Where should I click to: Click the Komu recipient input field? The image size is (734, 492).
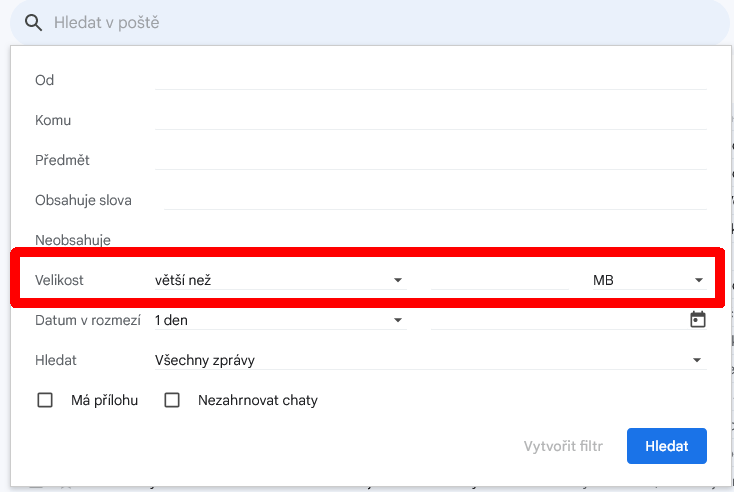[x=430, y=120]
